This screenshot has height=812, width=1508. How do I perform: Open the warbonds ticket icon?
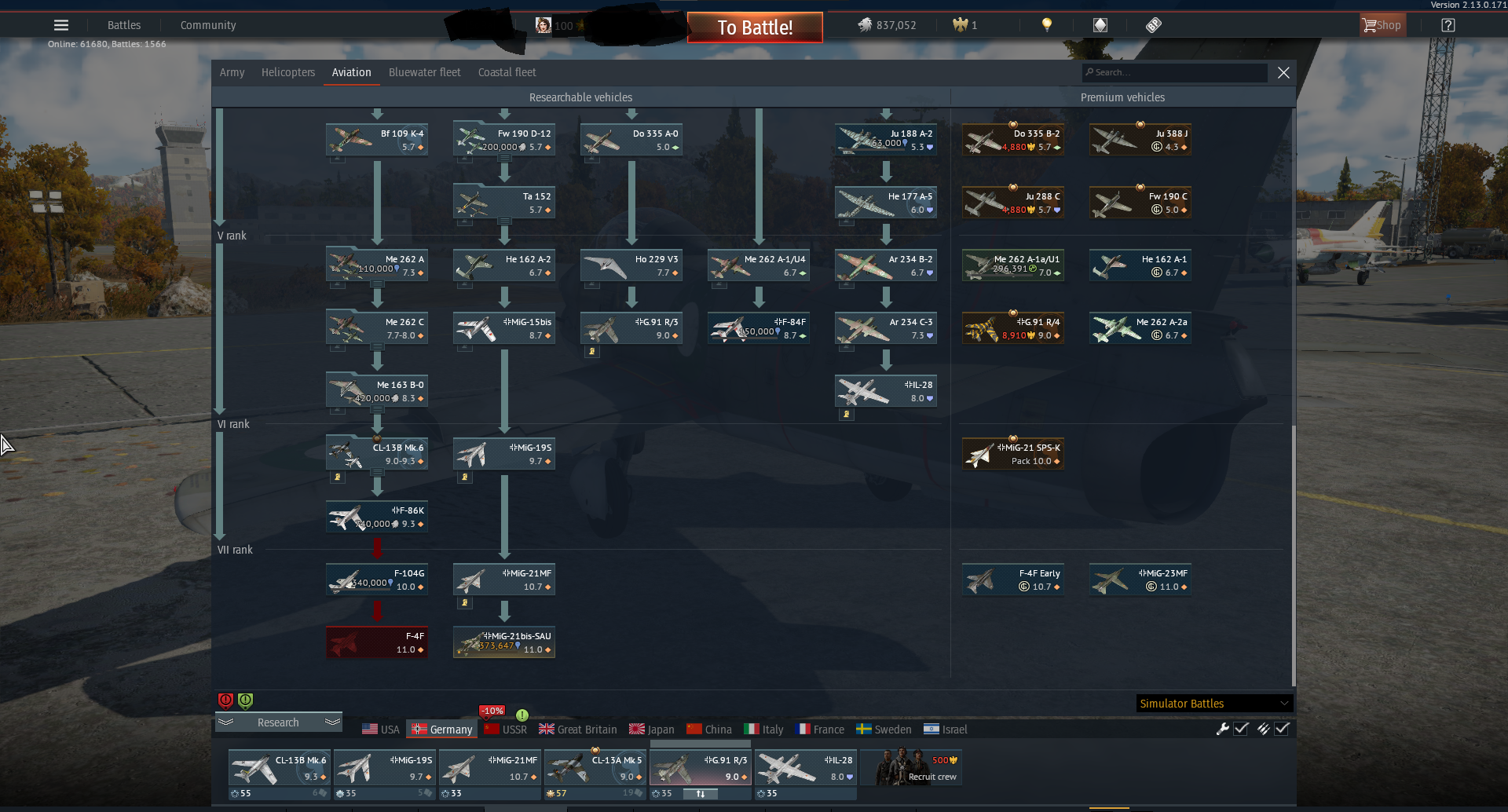click(x=1153, y=25)
